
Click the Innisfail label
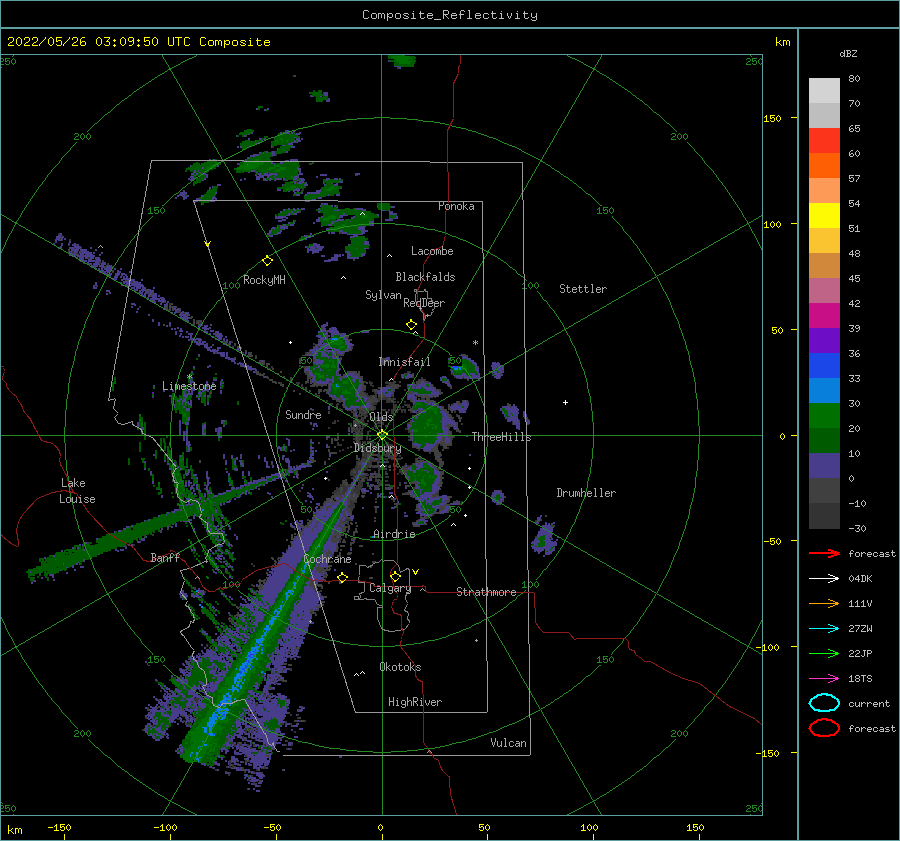[x=404, y=362]
